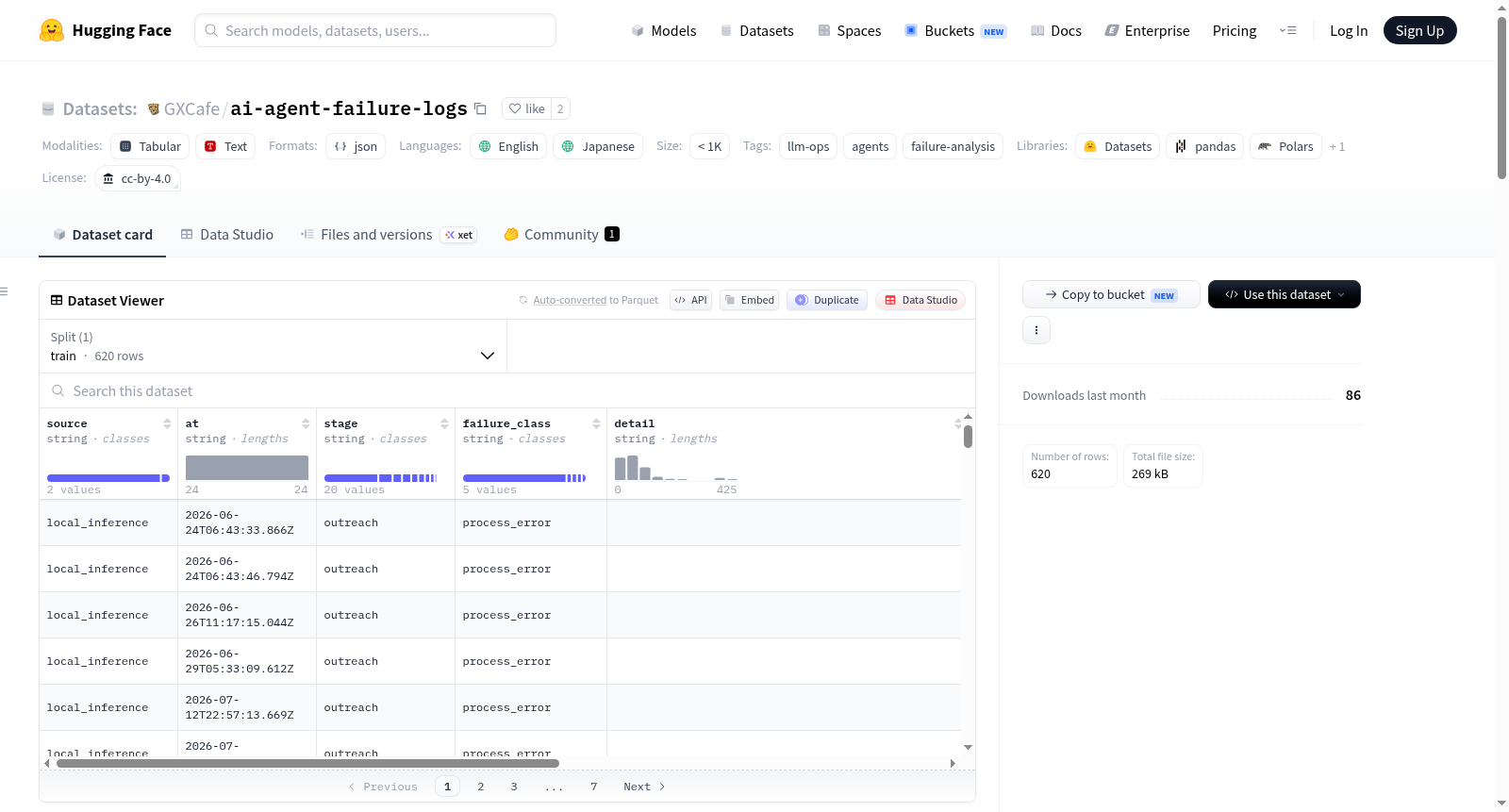Click the Hugging Face logo icon
The width and height of the screenshot is (1509, 812).
click(52, 30)
